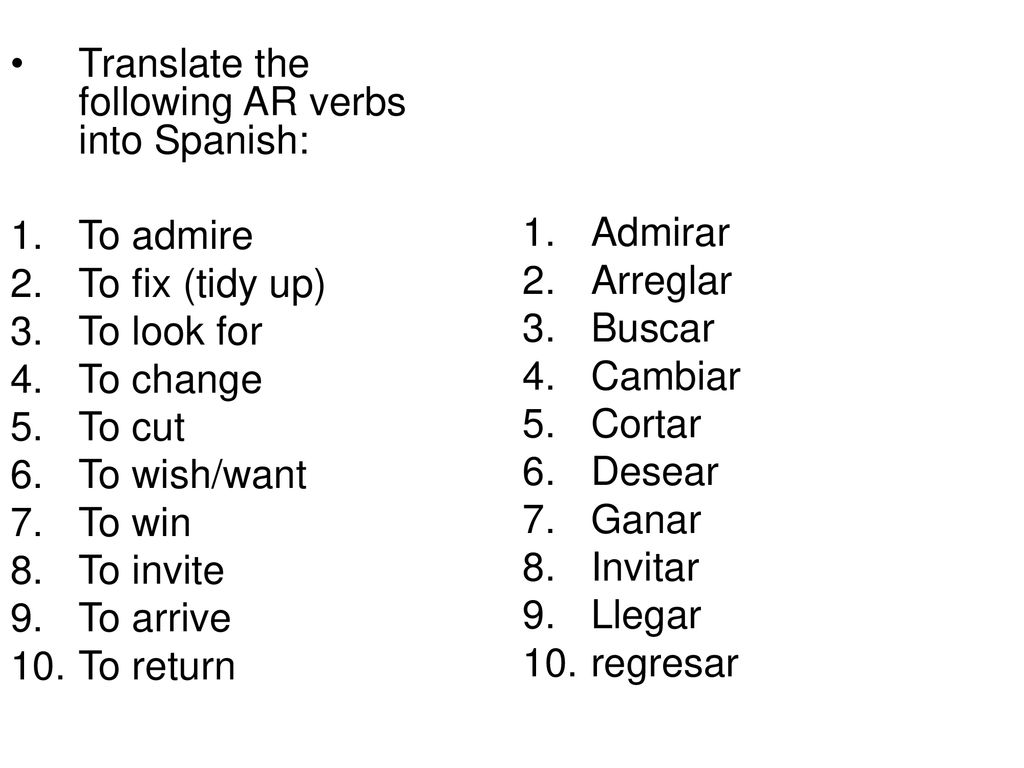This screenshot has width=1024, height=768.
Task: Click the answer word 'Admirar'
Action: [x=660, y=232]
